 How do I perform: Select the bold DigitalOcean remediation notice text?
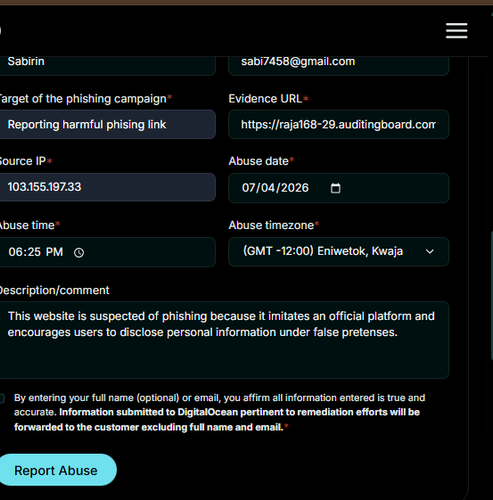(217, 420)
